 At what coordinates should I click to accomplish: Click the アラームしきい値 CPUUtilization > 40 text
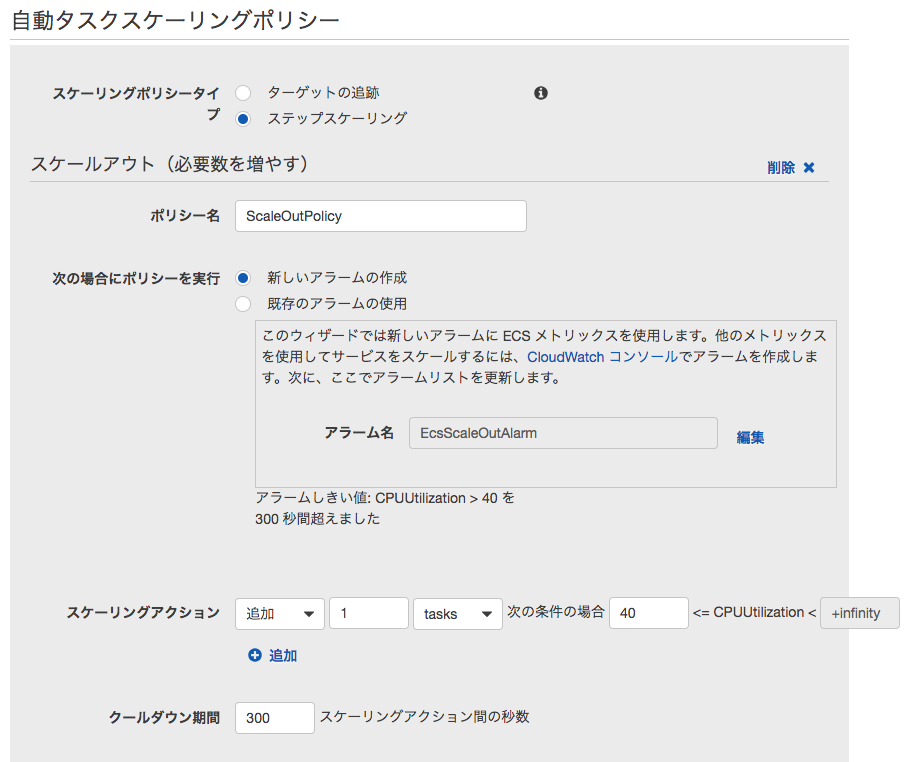tap(385, 508)
